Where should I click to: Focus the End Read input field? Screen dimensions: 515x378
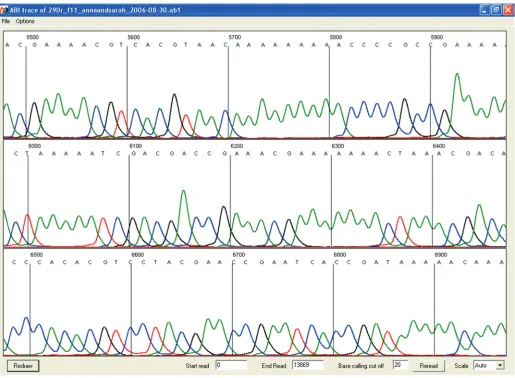point(307,365)
